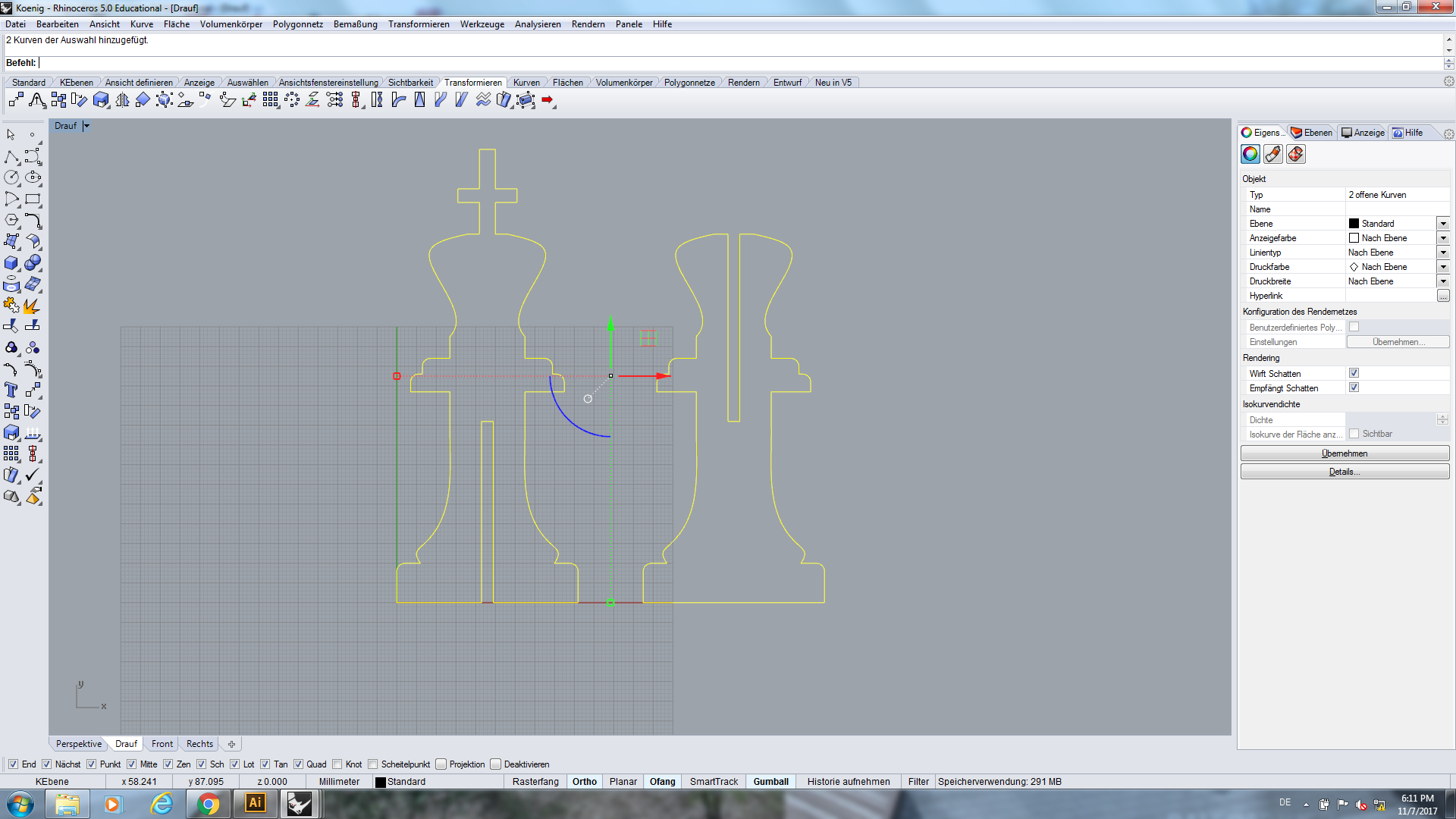
Task: Select the Circle drawing tool
Action: 11,177
